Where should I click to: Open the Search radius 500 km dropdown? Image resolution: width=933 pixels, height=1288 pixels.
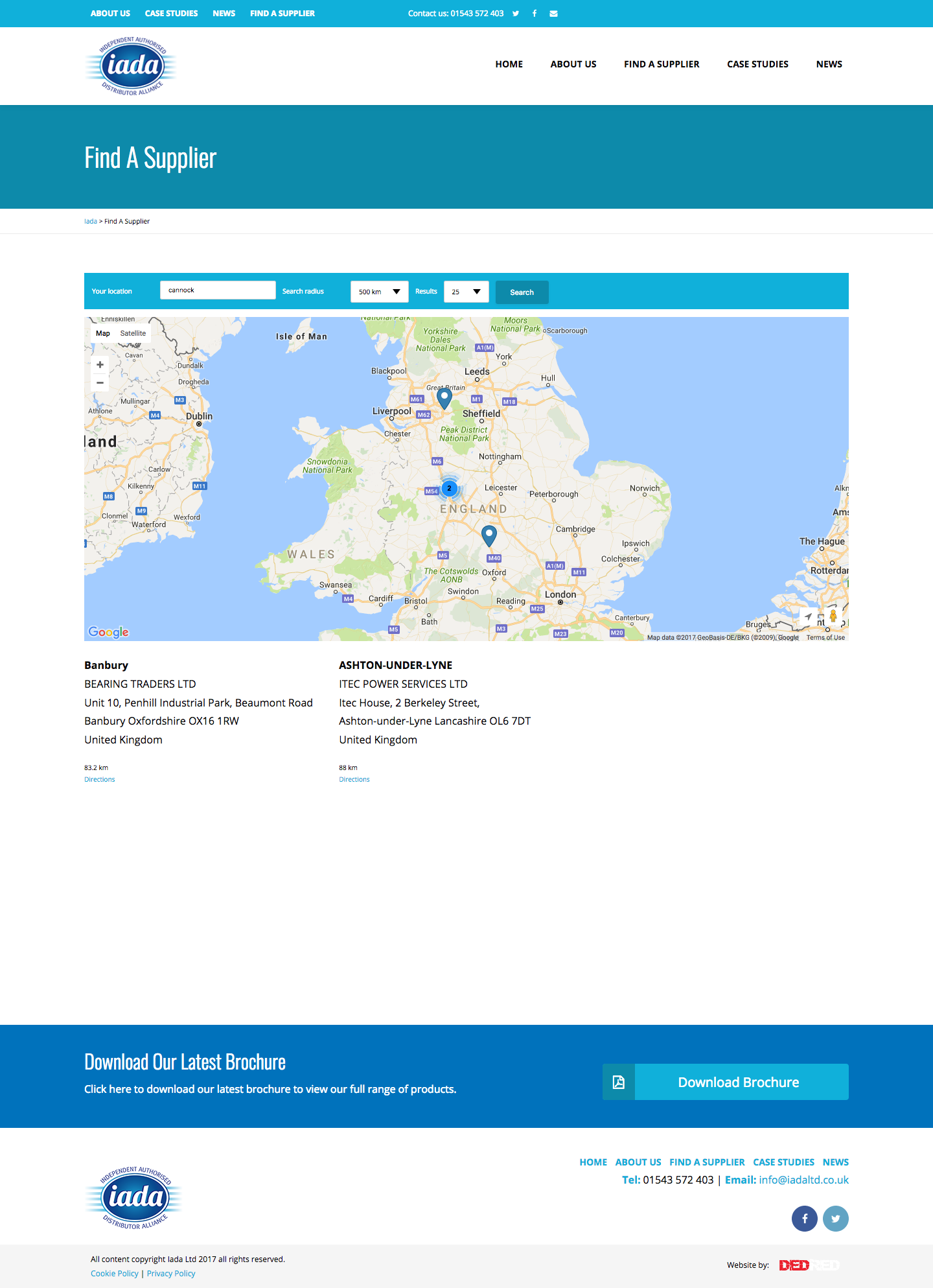[x=379, y=292]
